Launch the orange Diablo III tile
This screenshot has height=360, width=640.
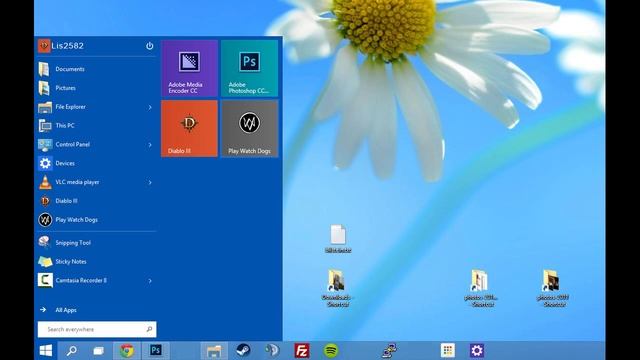pyautogui.click(x=189, y=129)
